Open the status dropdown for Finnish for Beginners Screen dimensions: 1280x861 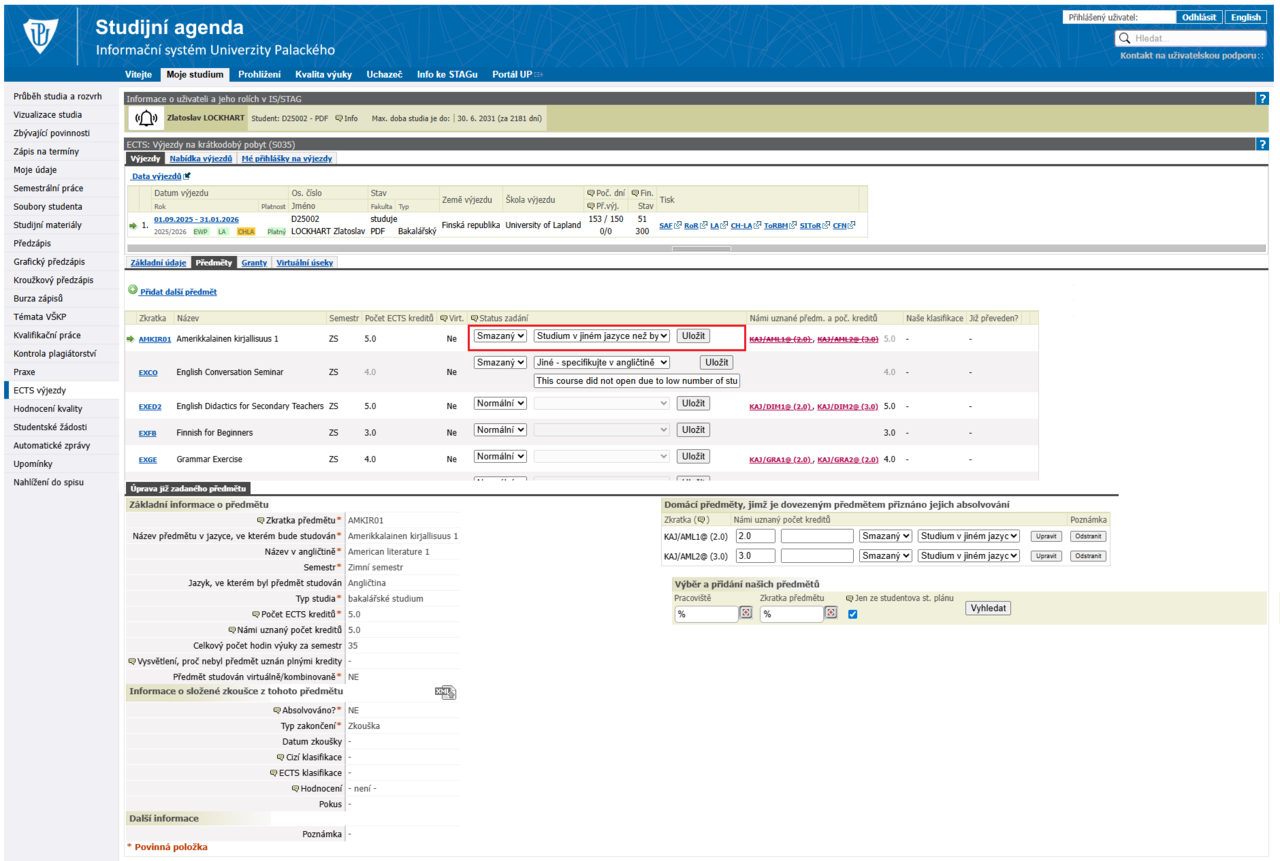click(500, 430)
